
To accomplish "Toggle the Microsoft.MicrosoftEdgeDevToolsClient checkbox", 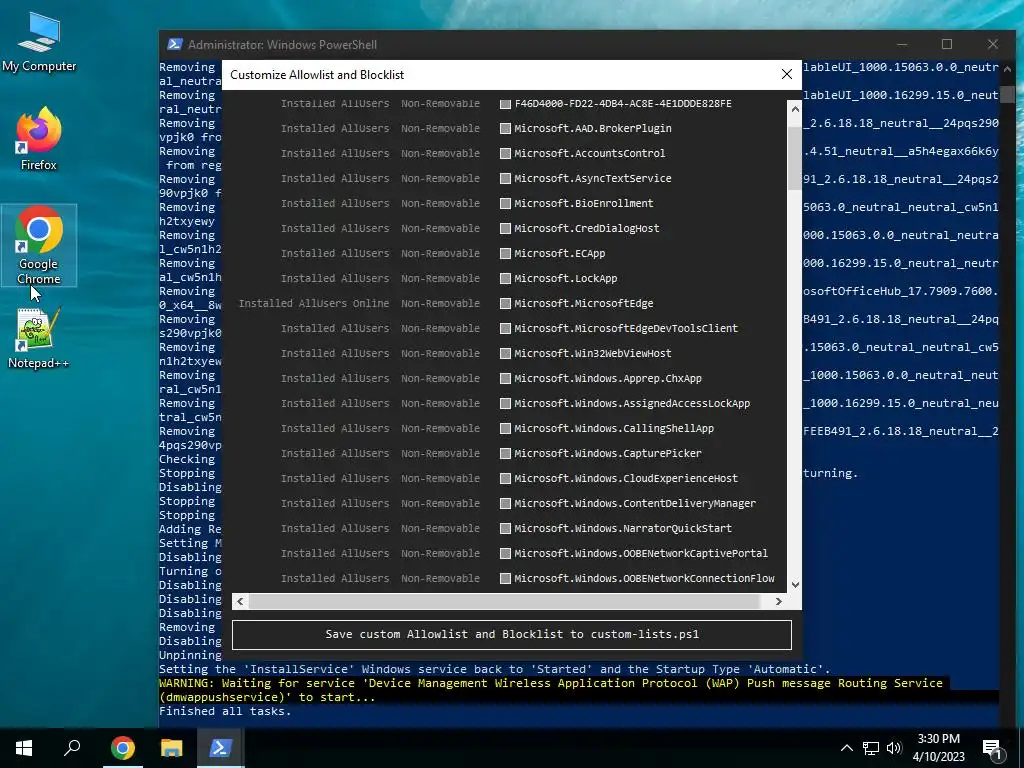I will pos(505,328).
